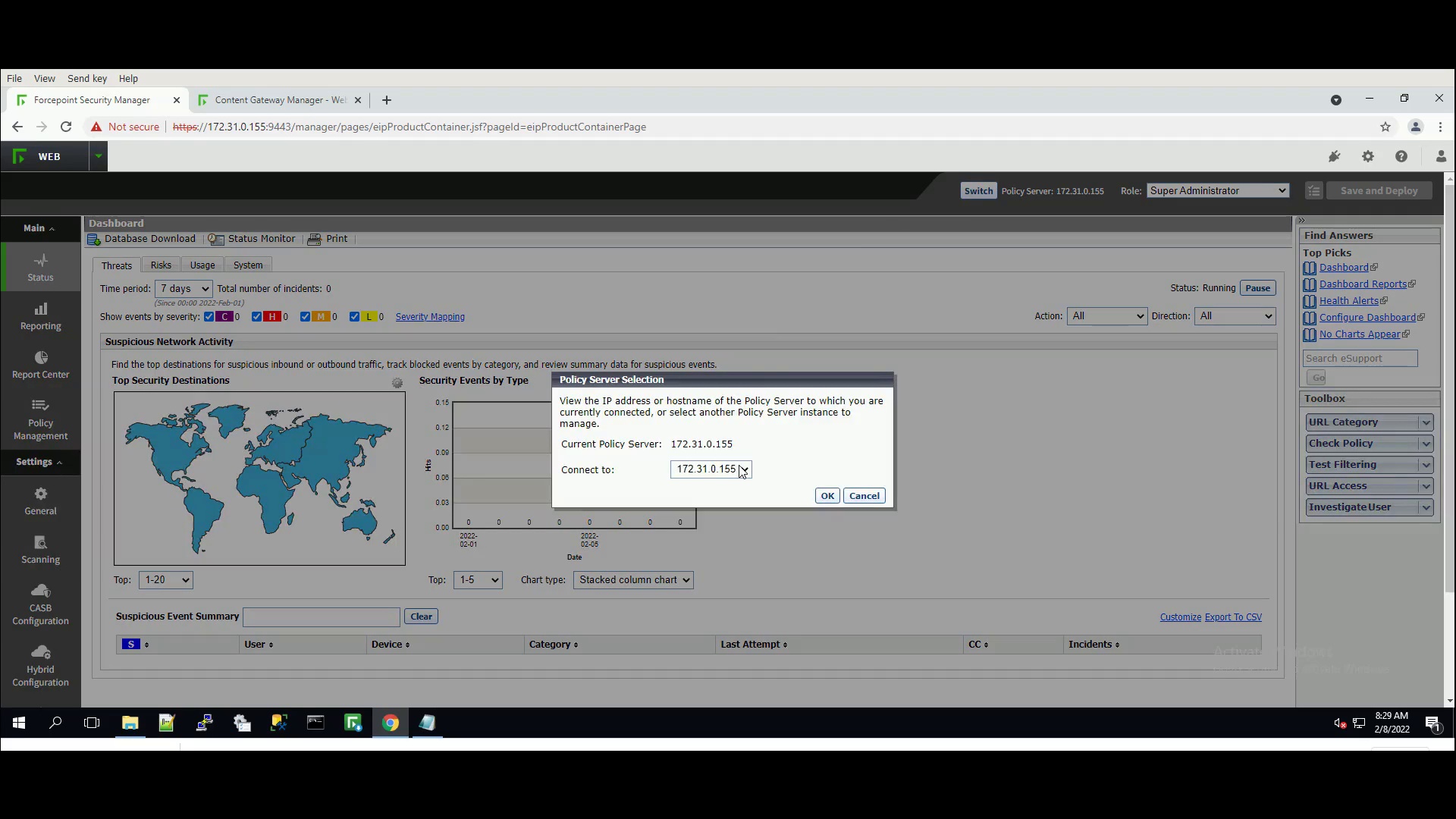Viewport: 1456px width, 819px height.
Task: Open Policy Management in the sidebar
Action: [40, 419]
